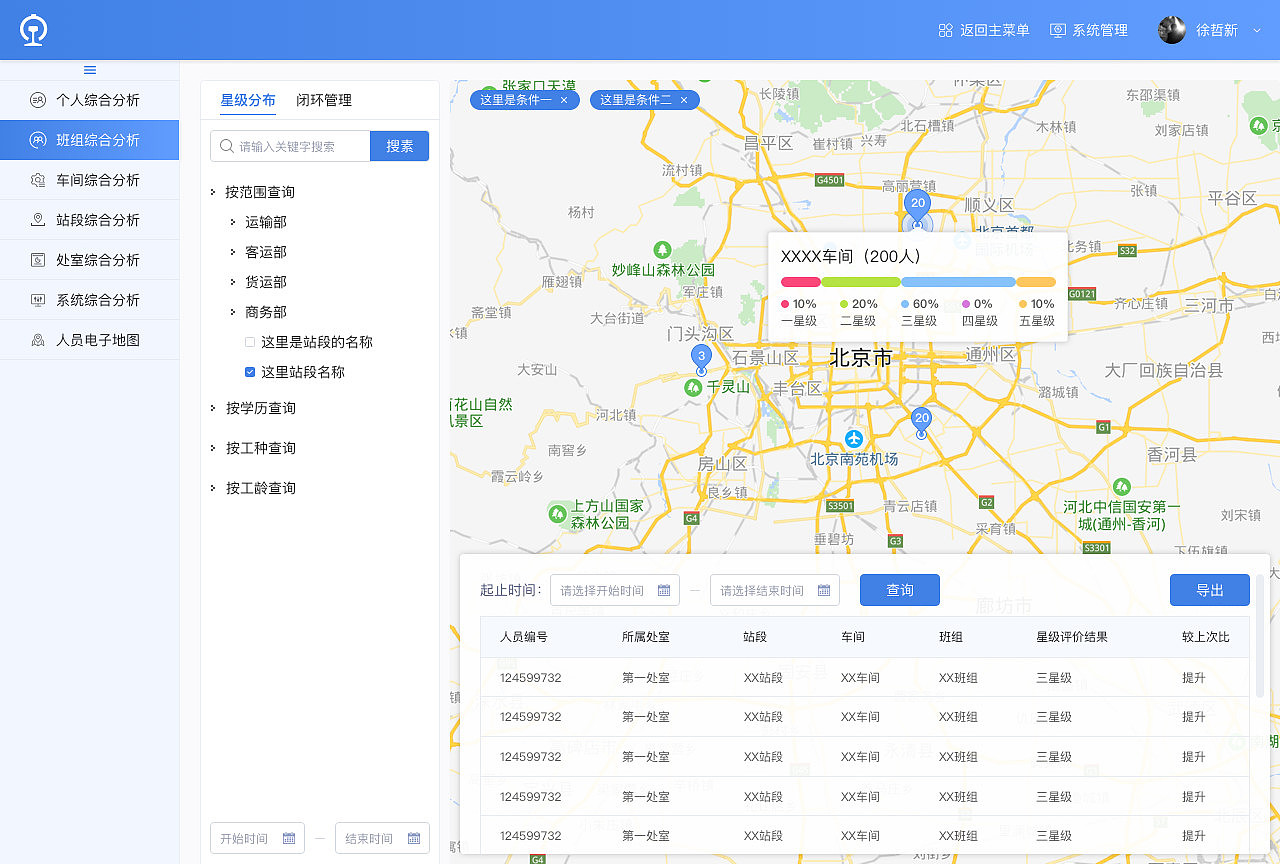Open the user dropdown next to 徐哲新
Screen dimensions: 1280x864
click(1257, 30)
